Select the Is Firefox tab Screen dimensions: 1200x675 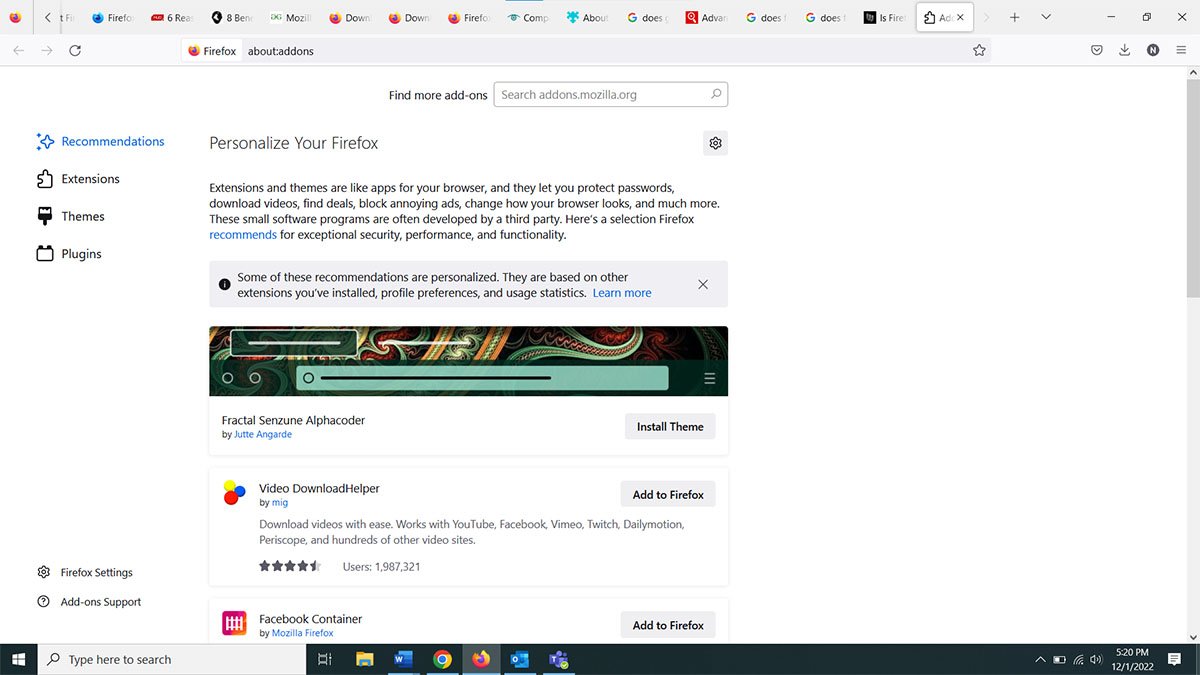point(884,17)
